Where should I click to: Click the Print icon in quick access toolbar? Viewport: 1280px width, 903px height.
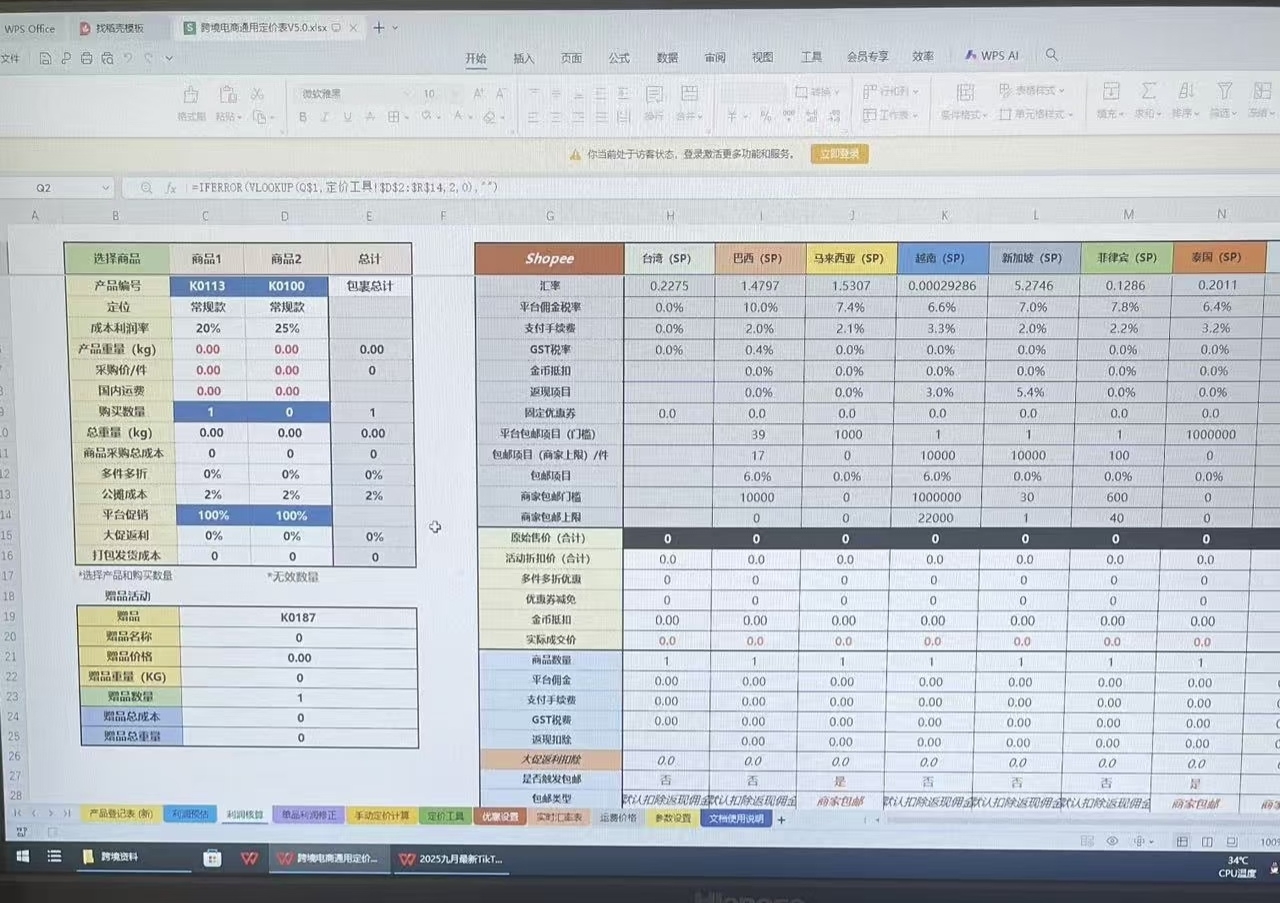pyautogui.click(x=87, y=59)
